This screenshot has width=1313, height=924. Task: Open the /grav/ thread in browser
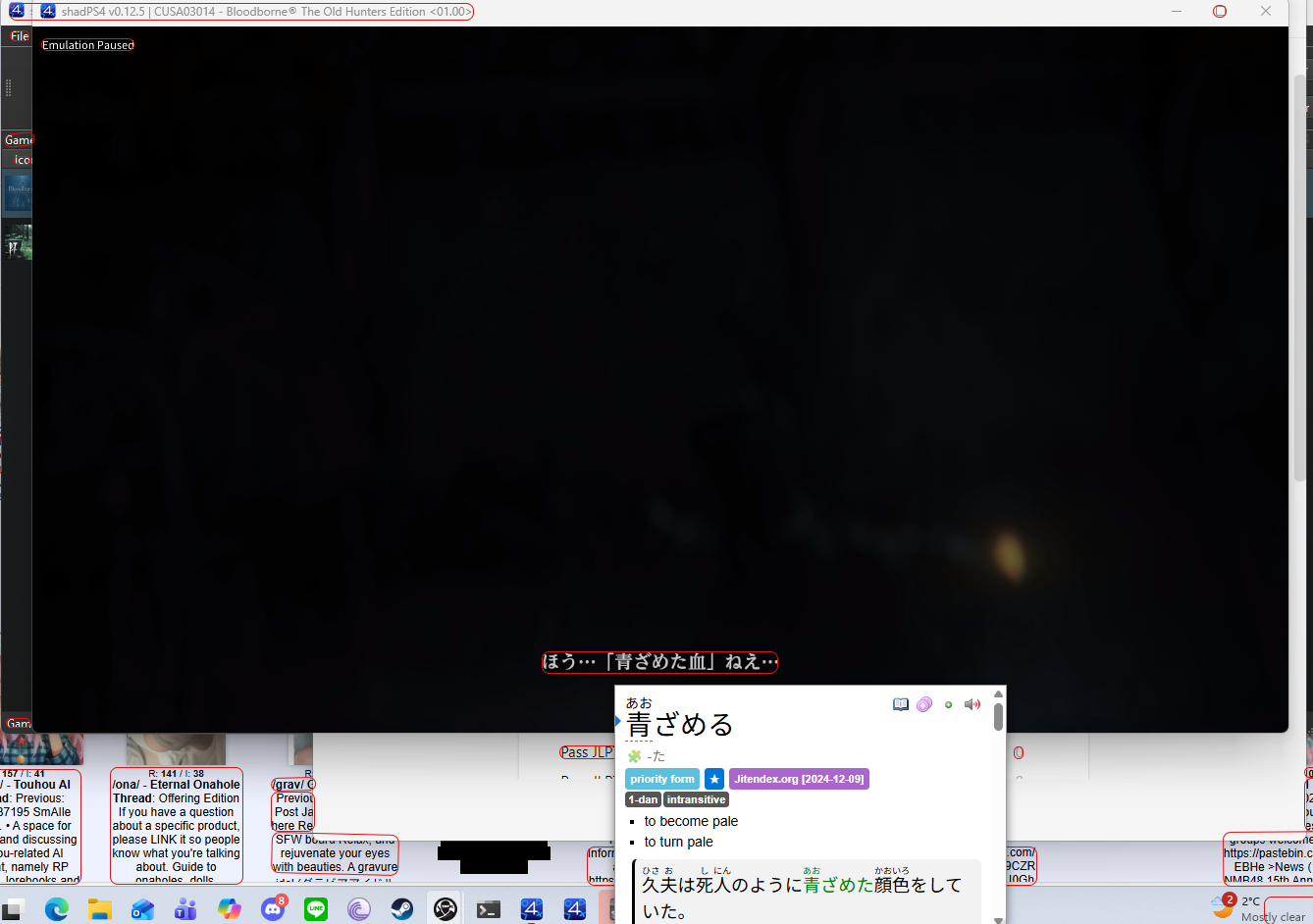point(293,785)
